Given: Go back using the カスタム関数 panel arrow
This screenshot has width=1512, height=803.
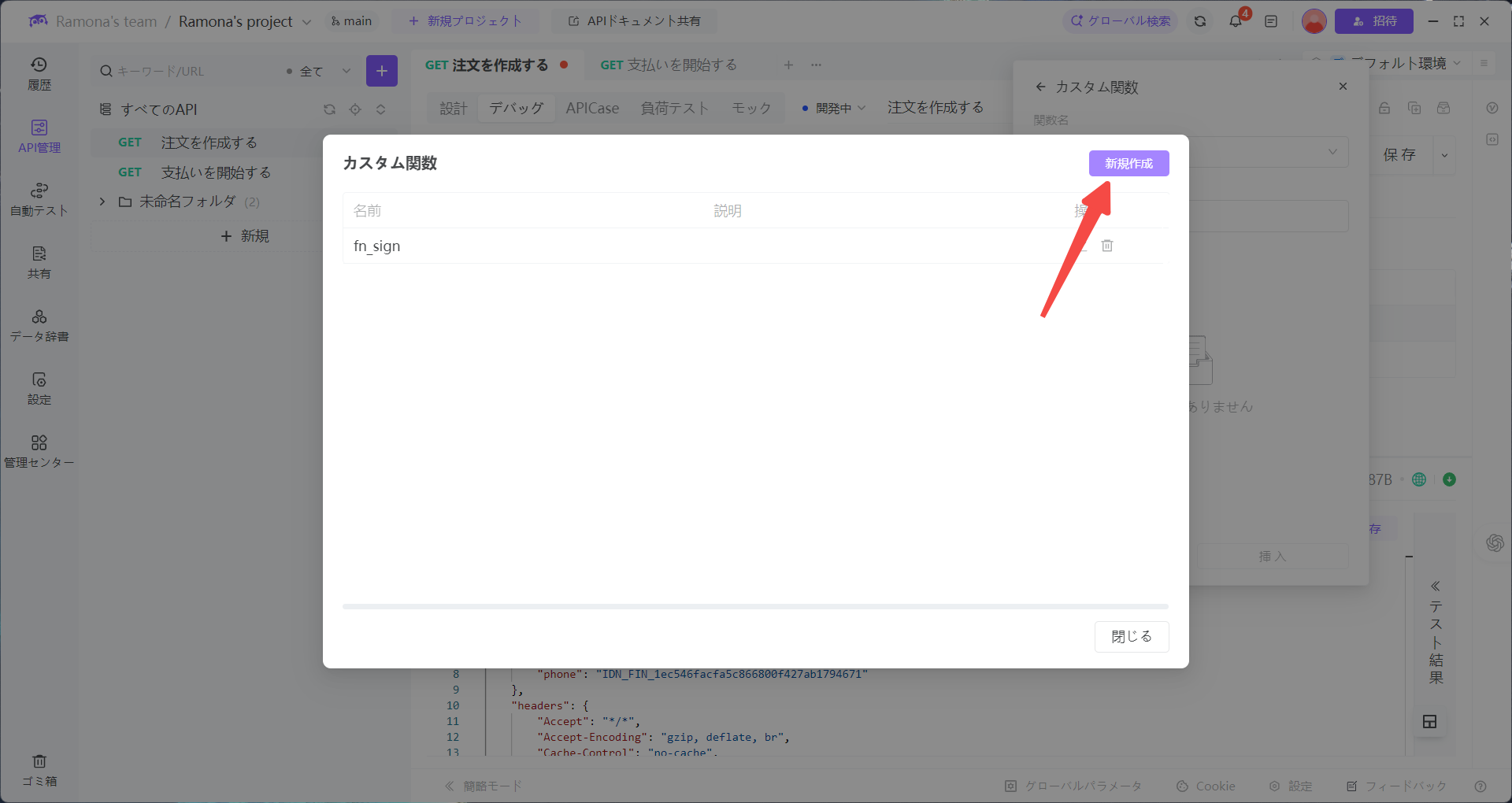Looking at the screenshot, I should [1041, 87].
